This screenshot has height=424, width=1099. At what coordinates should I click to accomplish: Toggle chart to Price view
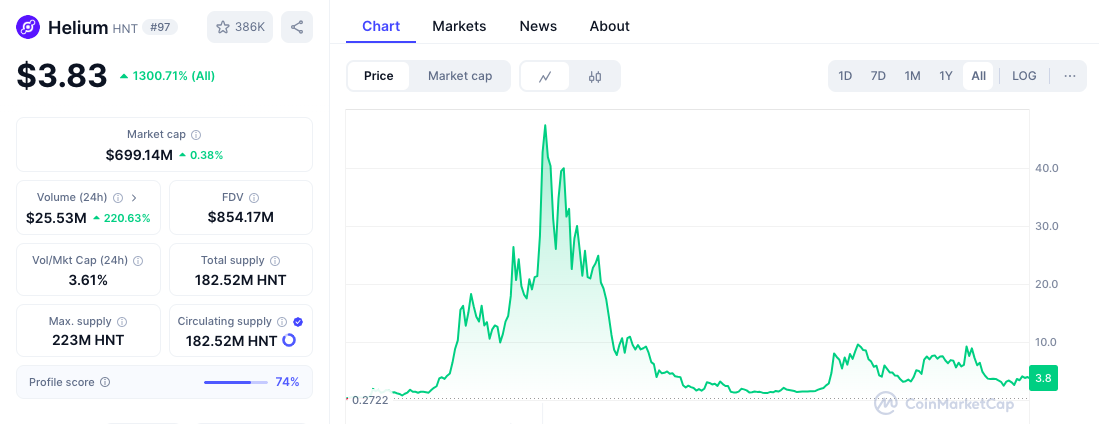(x=379, y=76)
